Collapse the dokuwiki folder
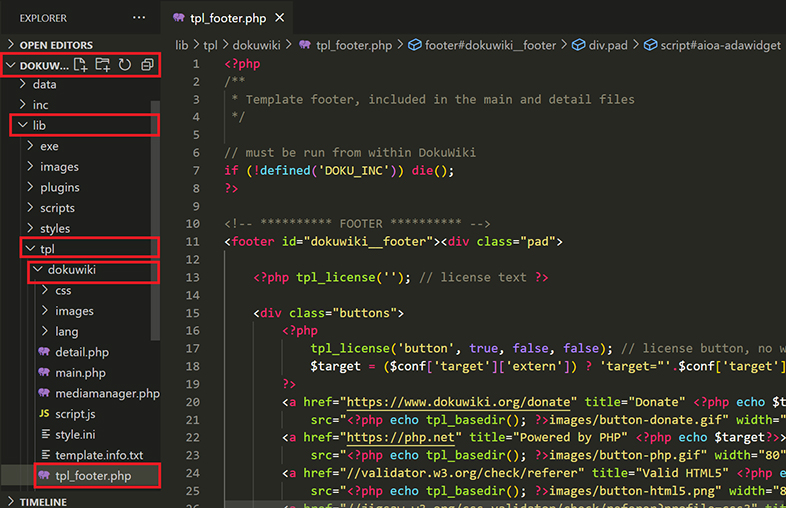 coord(70,270)
